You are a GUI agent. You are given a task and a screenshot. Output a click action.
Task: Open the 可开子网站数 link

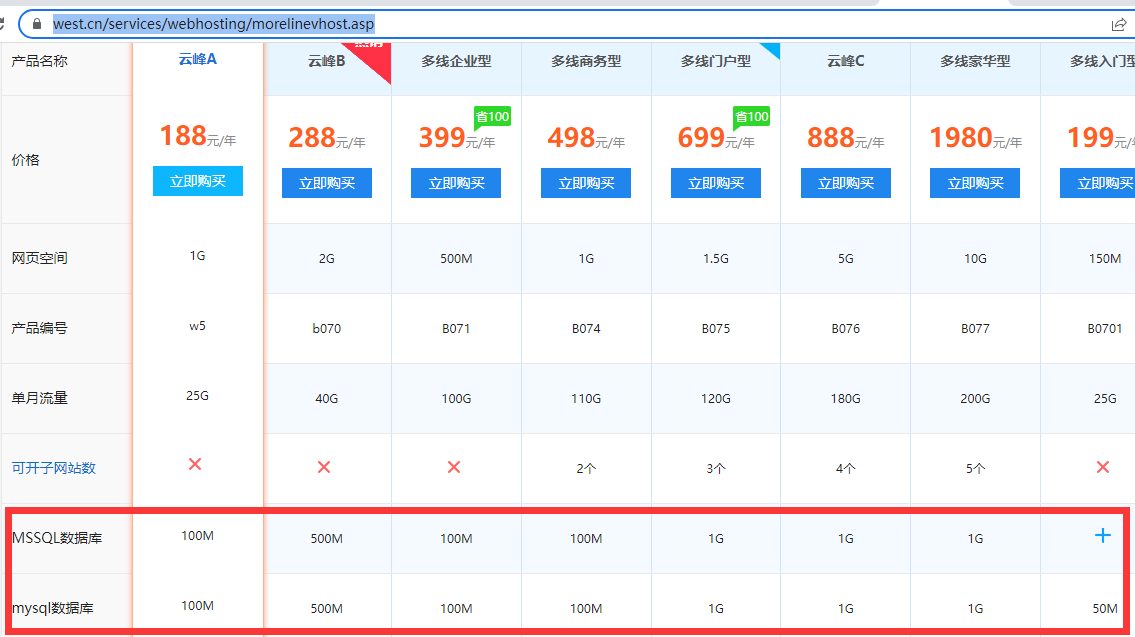click(x=53, y=468)
